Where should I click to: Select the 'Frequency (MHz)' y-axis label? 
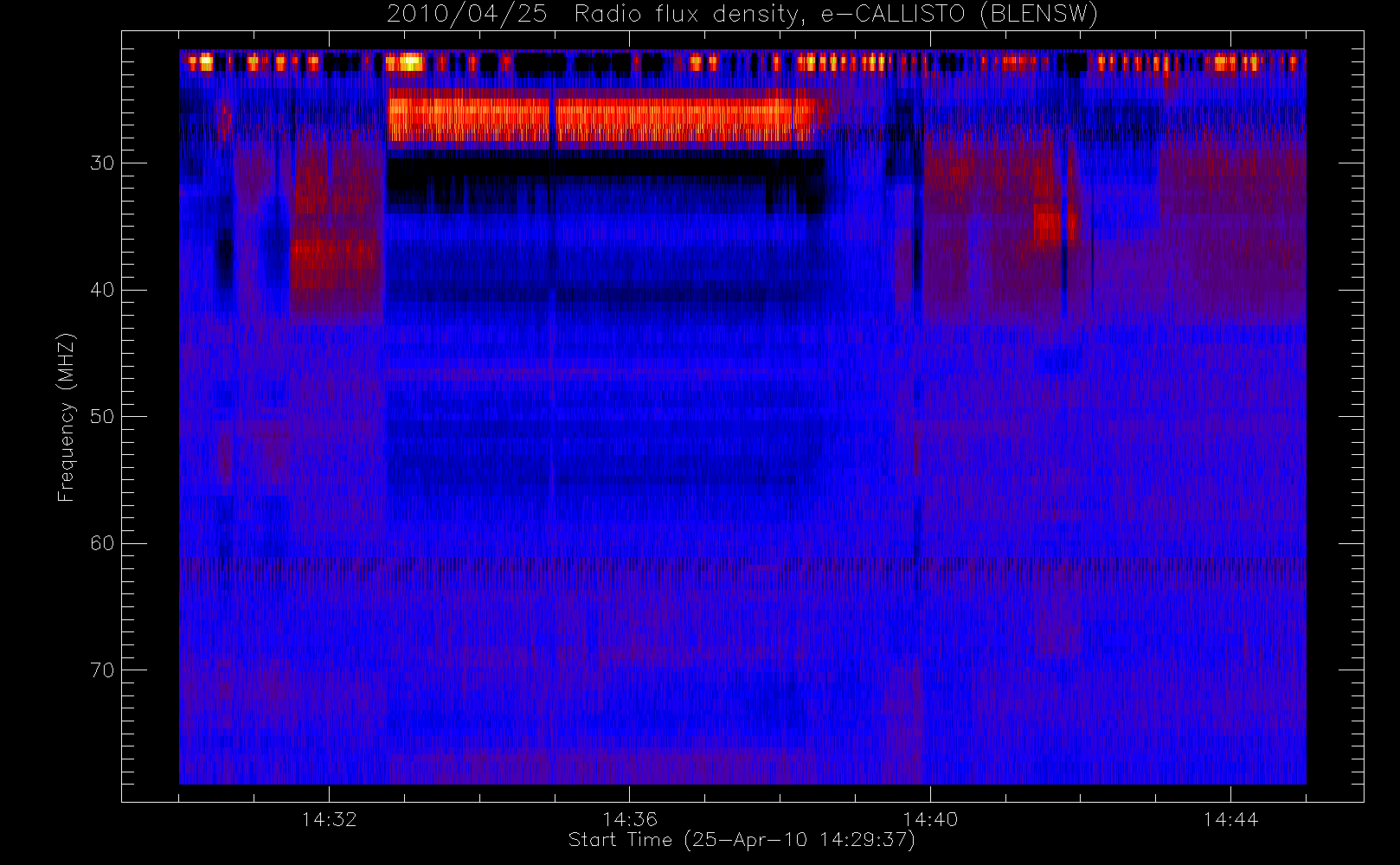(66, 417)
